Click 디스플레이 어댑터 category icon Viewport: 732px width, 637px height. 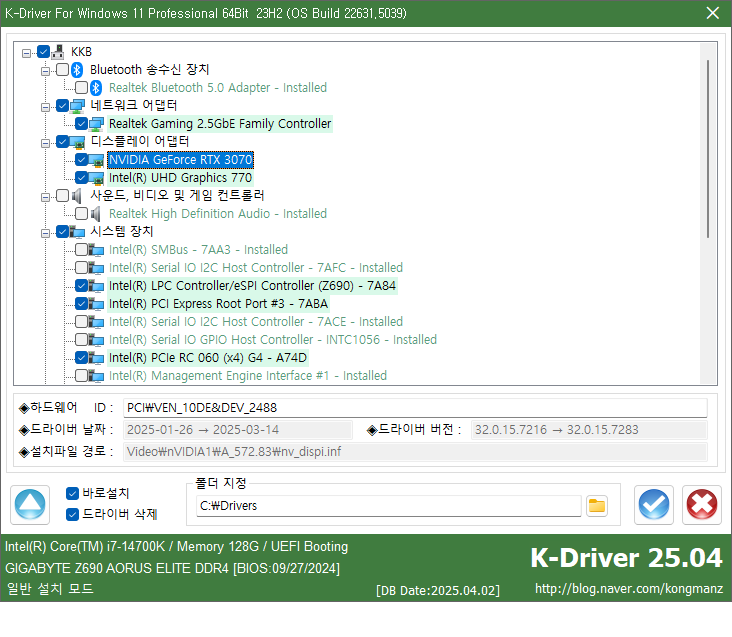click(x=77, y=142)
